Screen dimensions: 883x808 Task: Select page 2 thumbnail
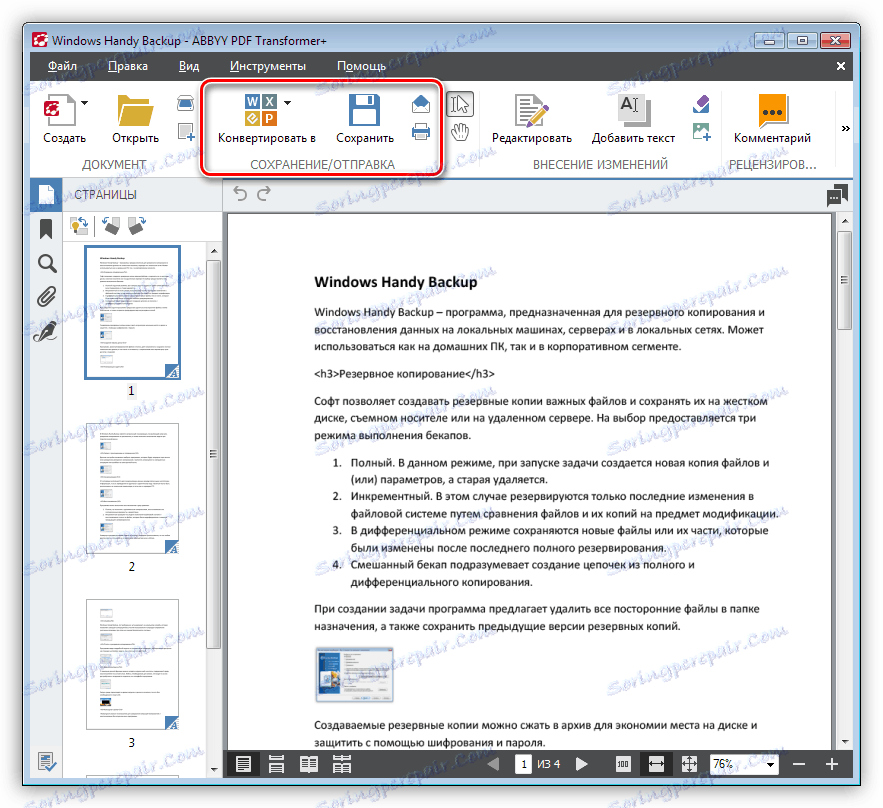tap(132, 489)
